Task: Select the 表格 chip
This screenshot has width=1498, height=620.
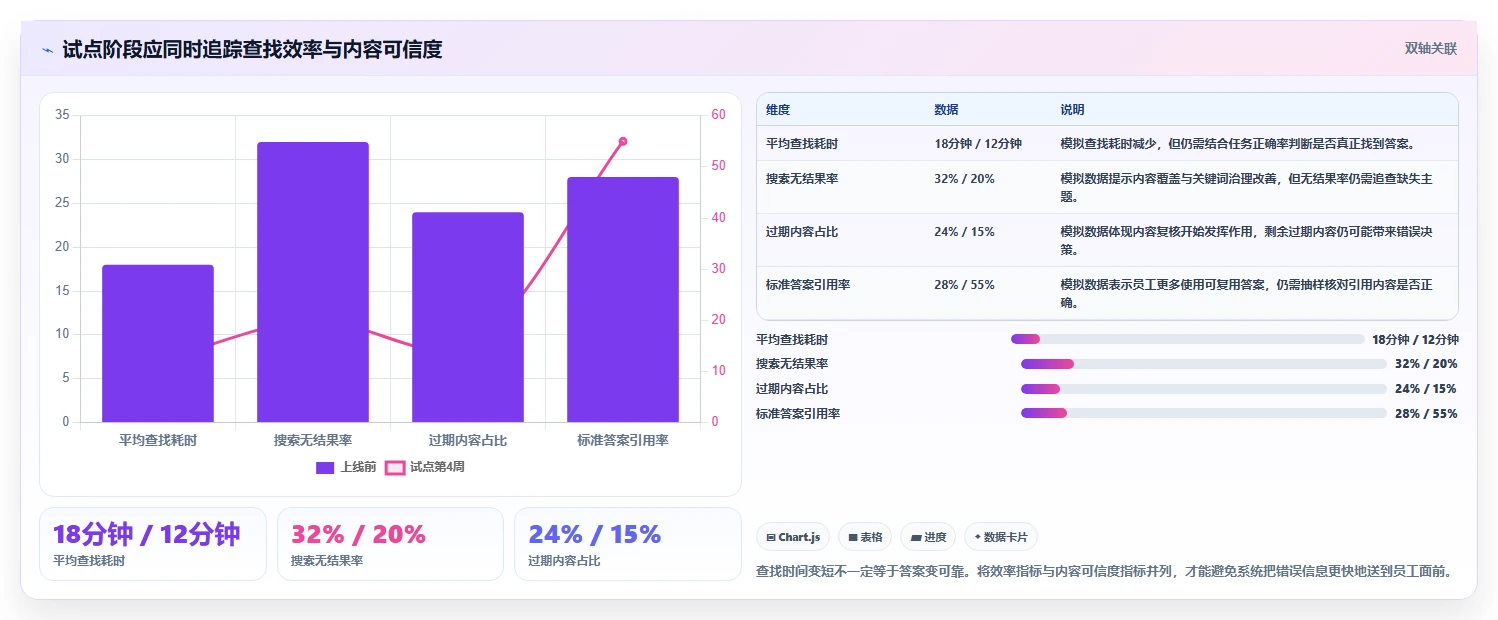Action: (865, 537)
